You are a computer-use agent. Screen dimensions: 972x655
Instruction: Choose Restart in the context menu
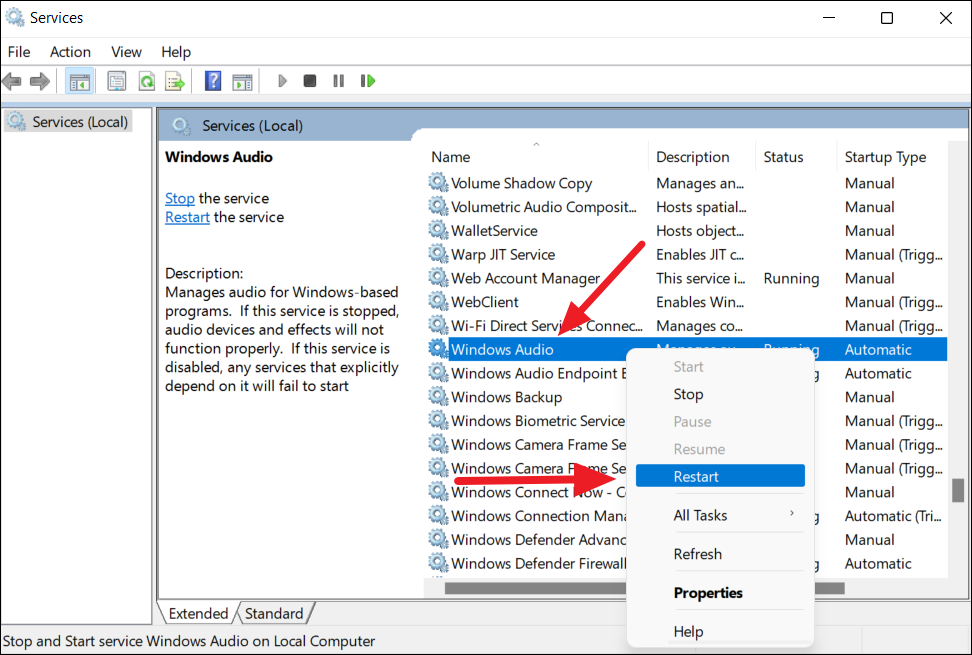[720, 476]
